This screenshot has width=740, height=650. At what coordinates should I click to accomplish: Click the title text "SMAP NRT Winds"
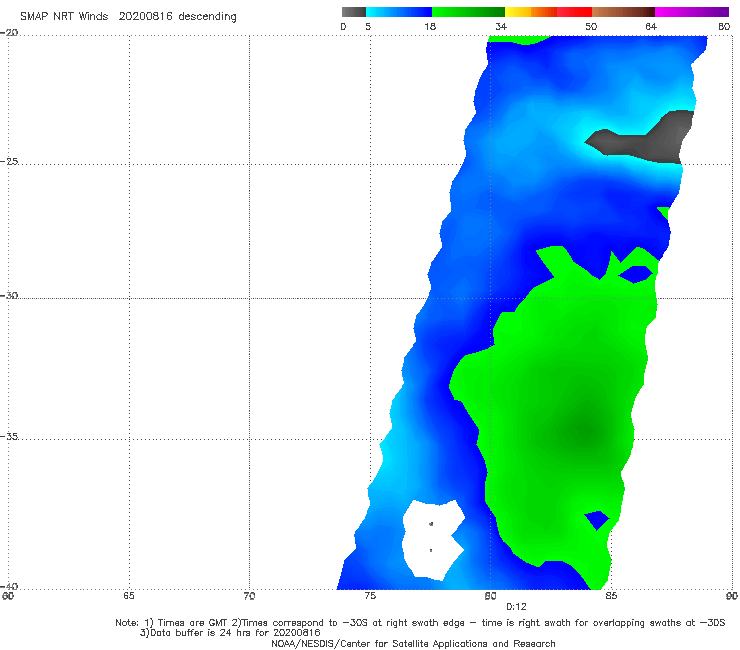(64, 16)
